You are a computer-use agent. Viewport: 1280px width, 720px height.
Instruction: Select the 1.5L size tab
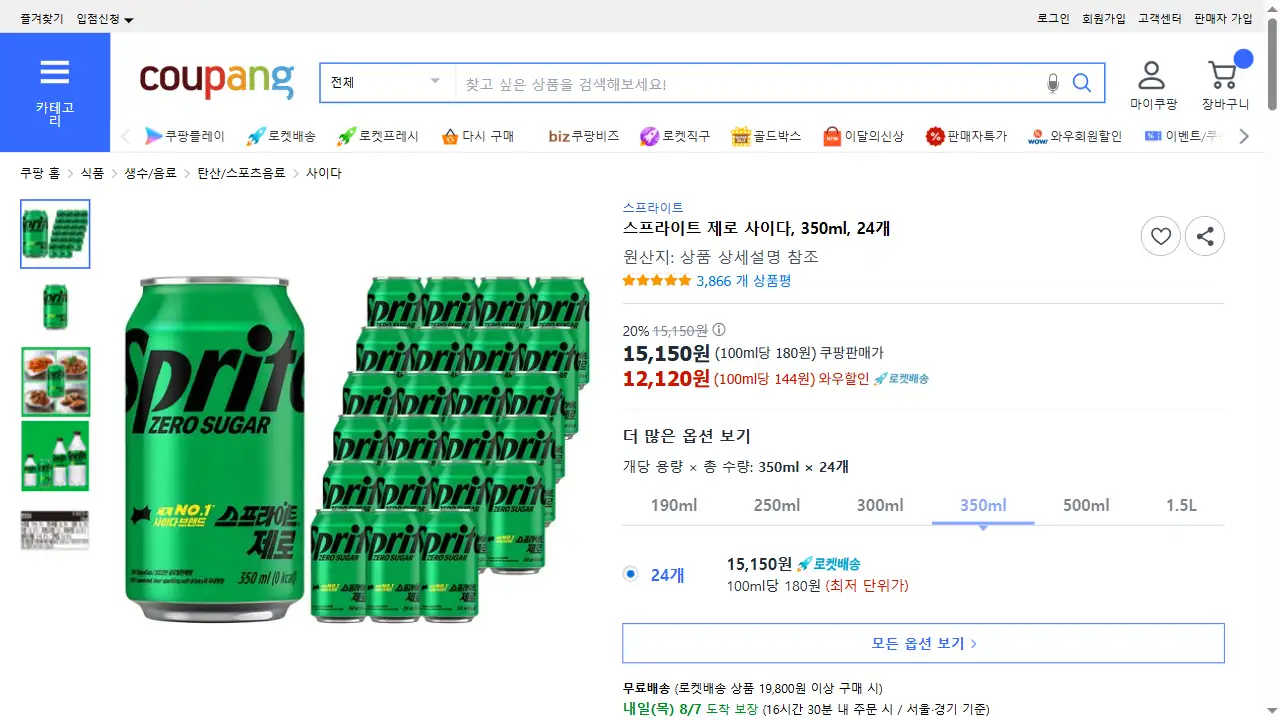(1181, 505)
